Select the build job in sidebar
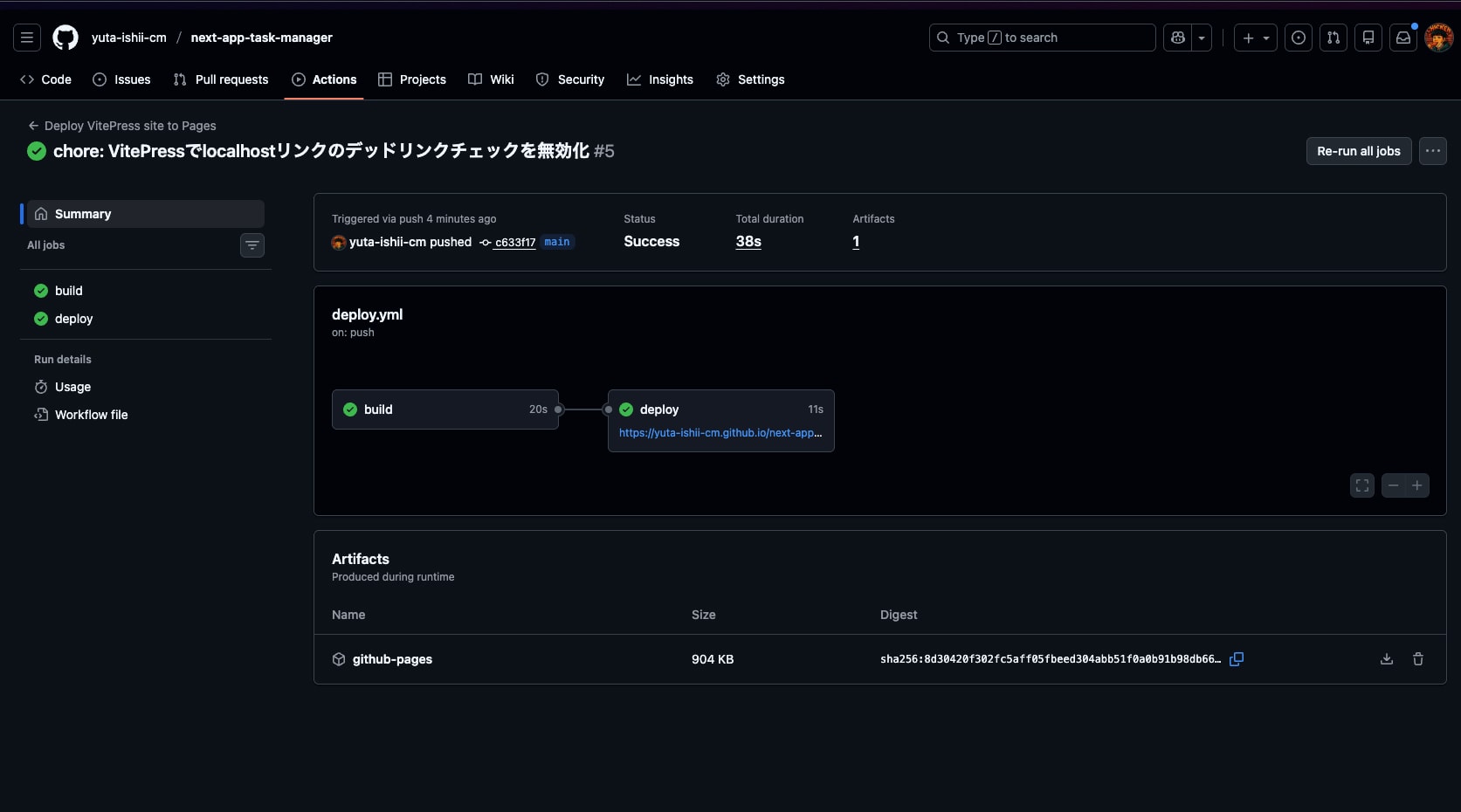The height and width of the screenshot is (812, 1461). click(68, 291)
